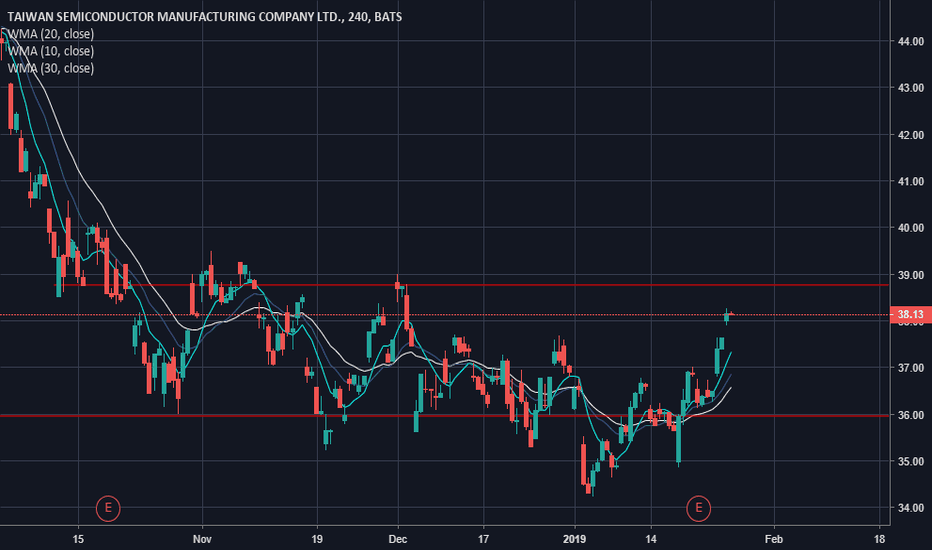Click the January earnings E marker
The height and width of the screenshot is (550, 932).
(x=698, y=508)
